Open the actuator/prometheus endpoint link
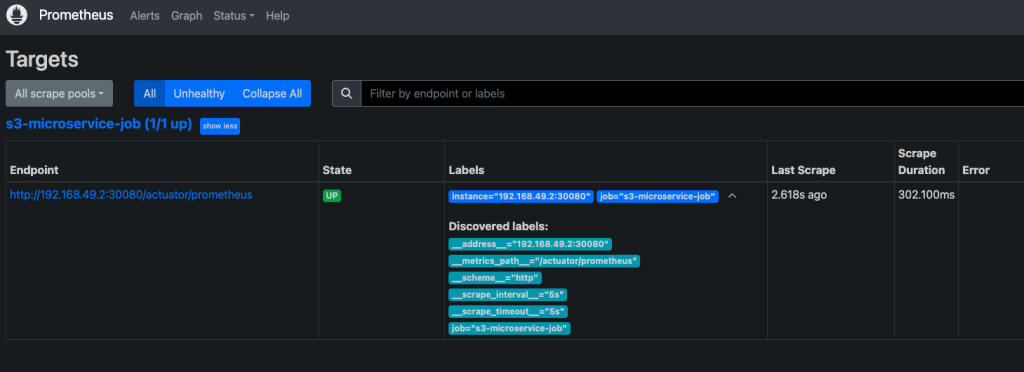 coord(131,194)
